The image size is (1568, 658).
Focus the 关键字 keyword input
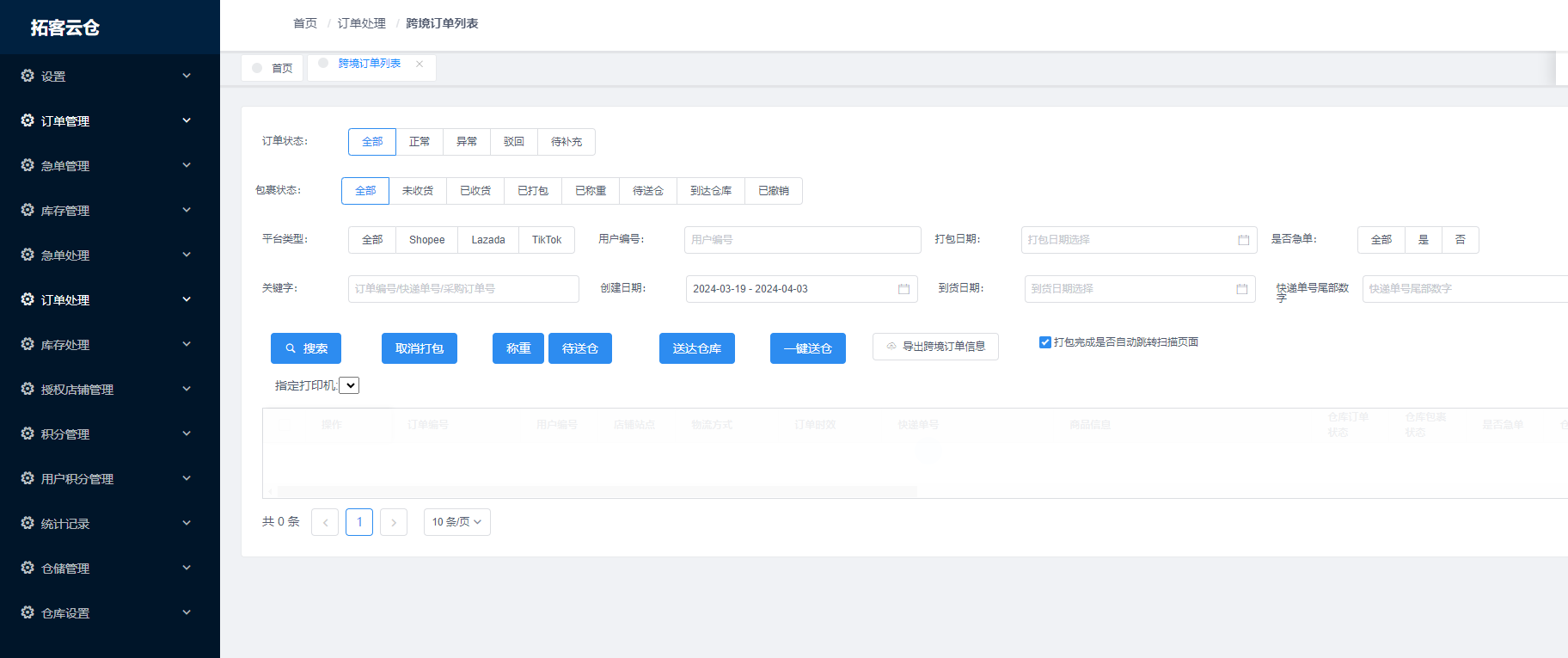point(463,289)
